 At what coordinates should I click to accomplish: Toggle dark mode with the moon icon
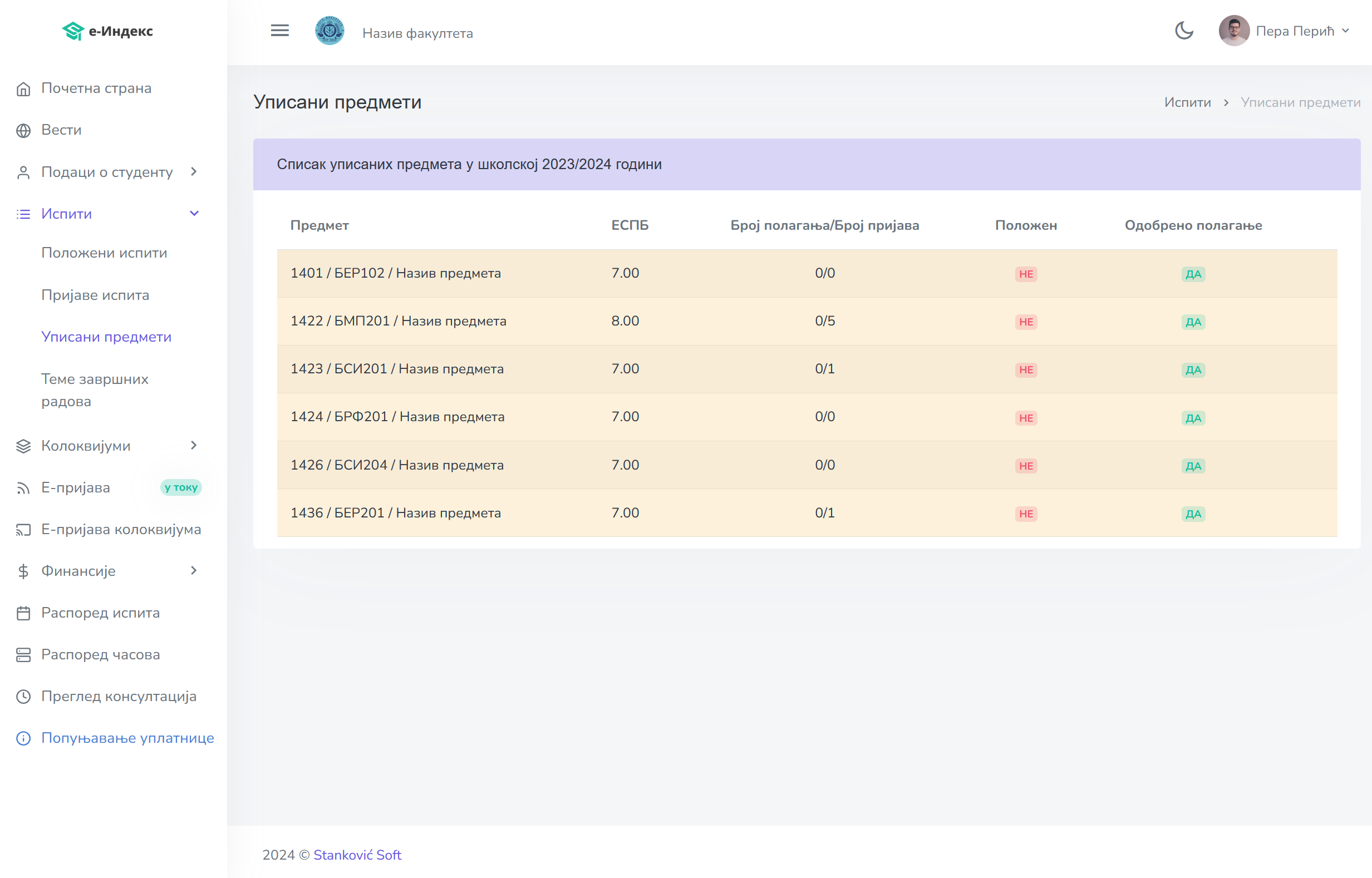[x=1184, y=31]
